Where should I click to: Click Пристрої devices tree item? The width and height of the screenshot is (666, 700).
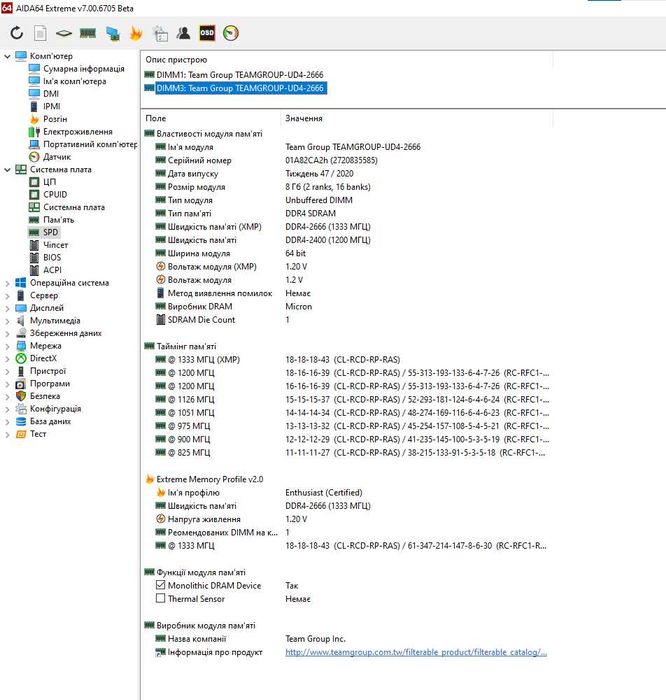point(41,371)
